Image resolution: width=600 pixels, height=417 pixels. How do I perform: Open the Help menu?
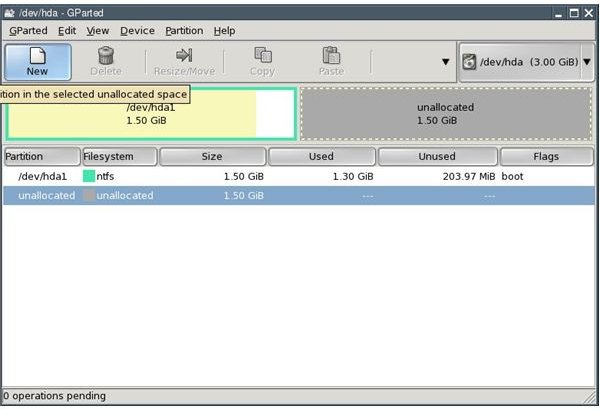click(224, 31)
